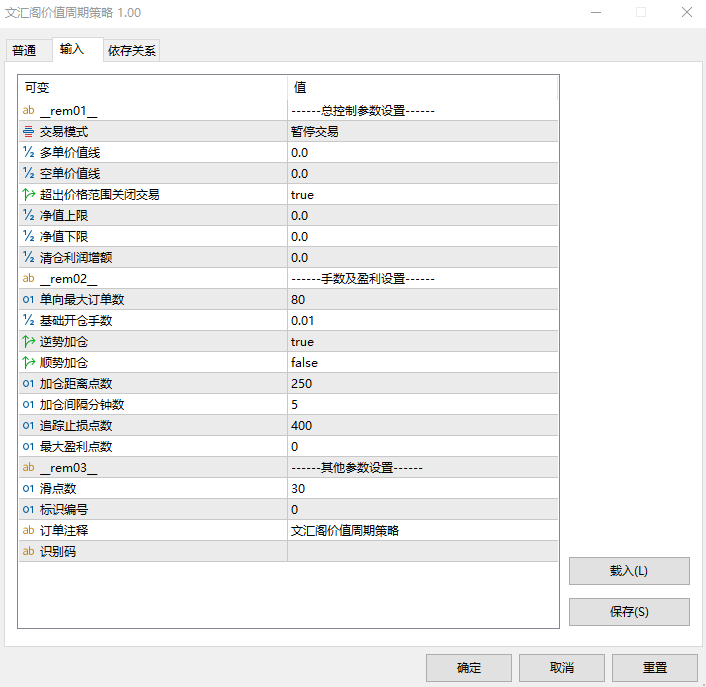Click the integer icon beside 滑点数
The height and width of the screenshot is (687, 706).
pyautogui.click(x=28, y=489)
